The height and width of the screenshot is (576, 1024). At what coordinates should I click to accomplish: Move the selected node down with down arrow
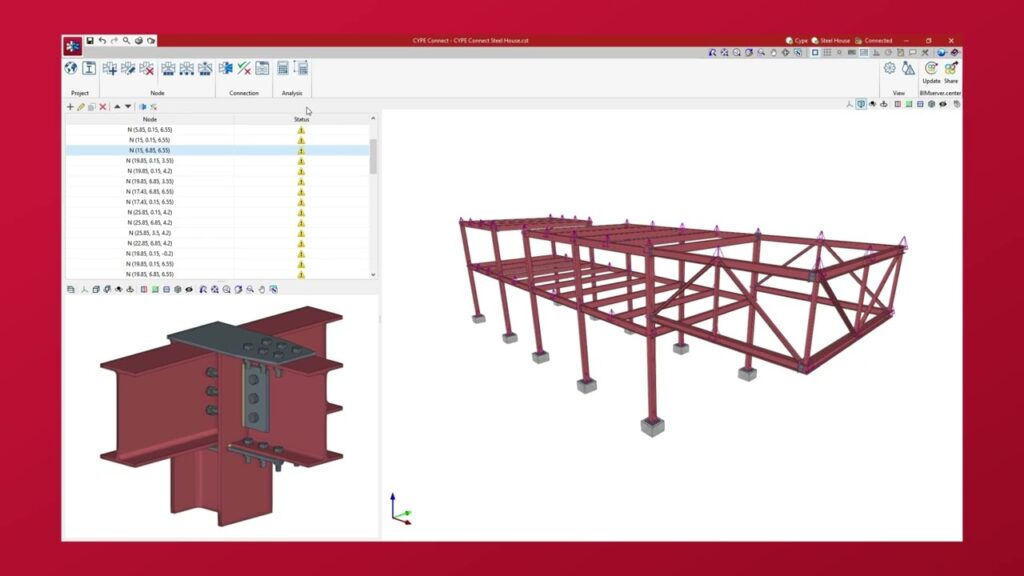128,107
